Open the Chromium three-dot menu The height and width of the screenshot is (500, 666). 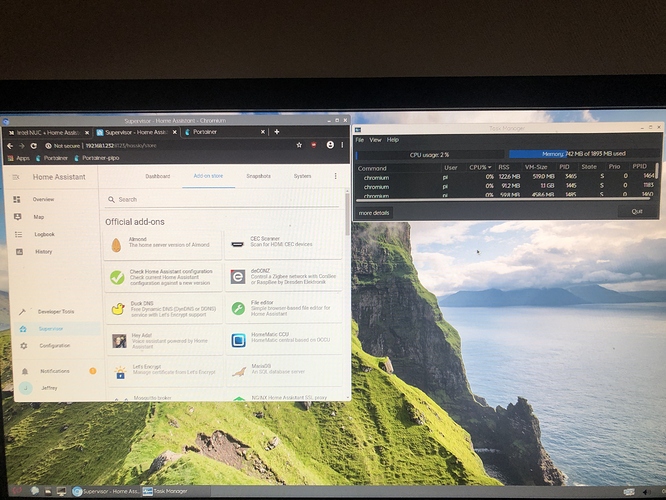click(342, 145)
